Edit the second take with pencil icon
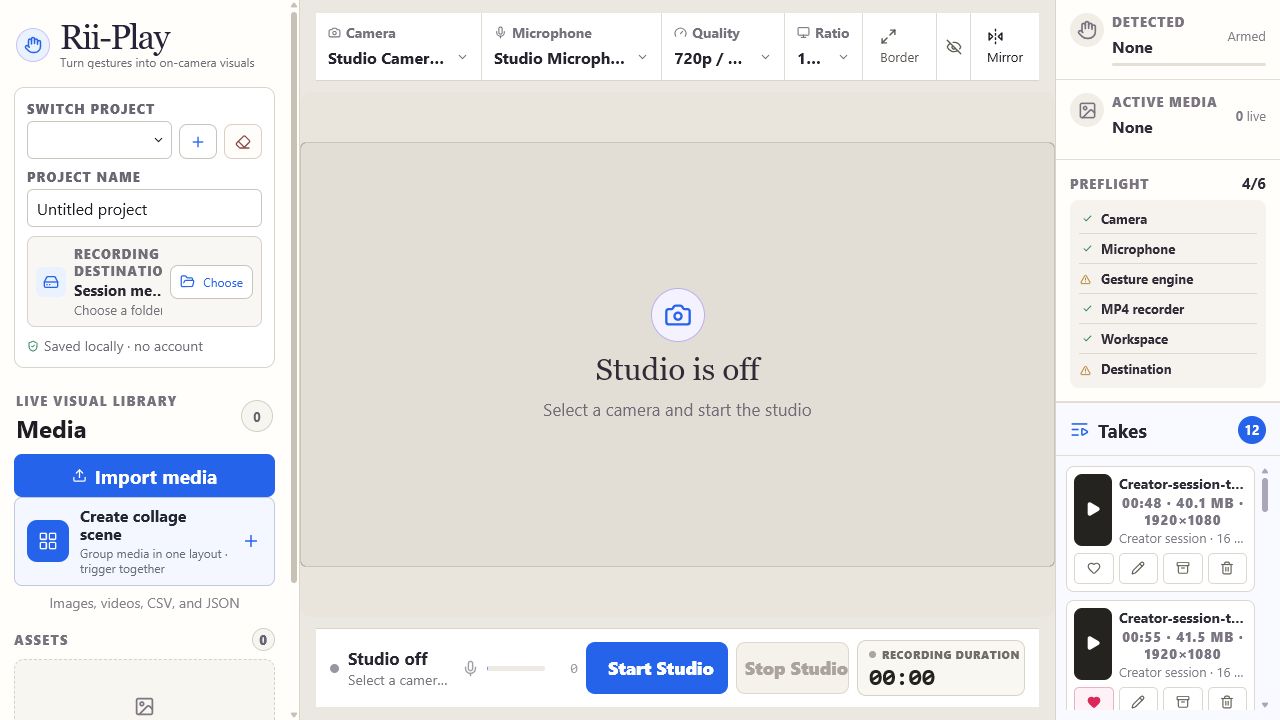The width and height of the screenshot is (1280, 720). pos(1138,702)
